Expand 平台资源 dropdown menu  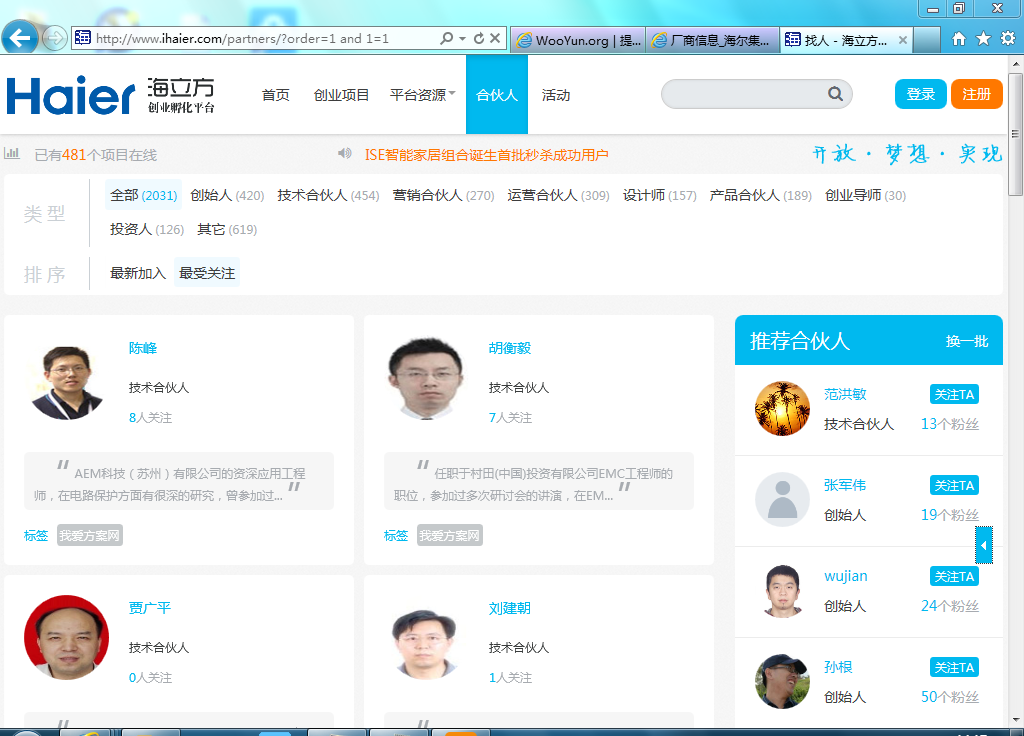423,95
